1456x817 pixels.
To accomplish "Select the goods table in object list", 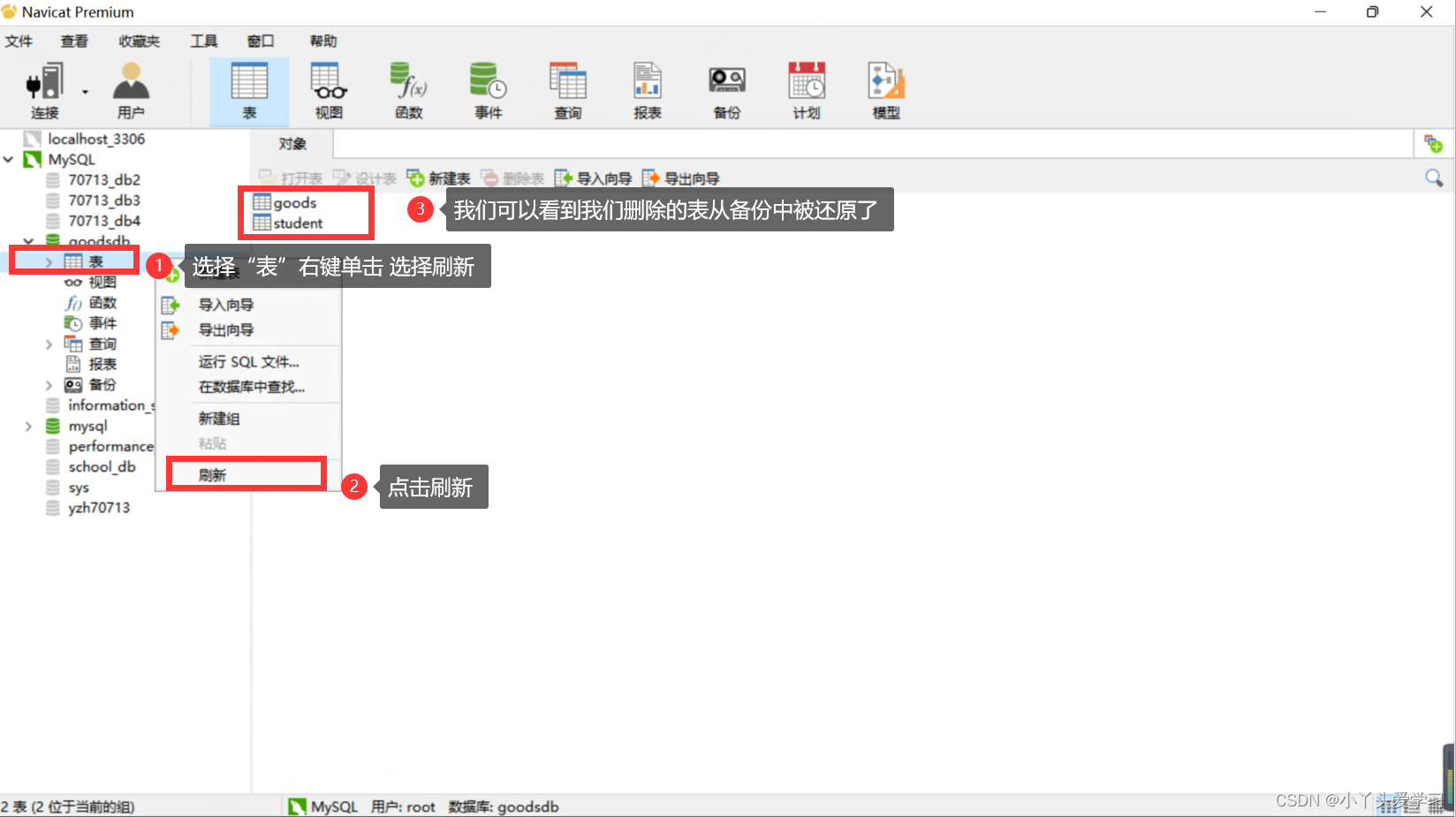I will [284, 202].
